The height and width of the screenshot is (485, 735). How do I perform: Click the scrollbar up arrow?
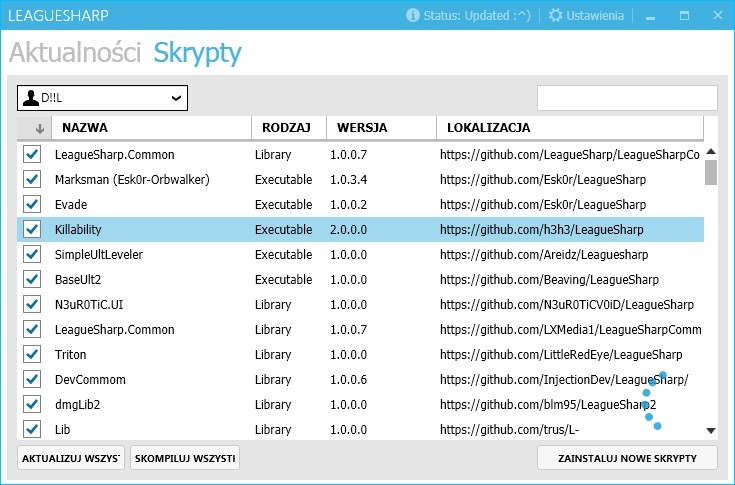tap(711, 151)
